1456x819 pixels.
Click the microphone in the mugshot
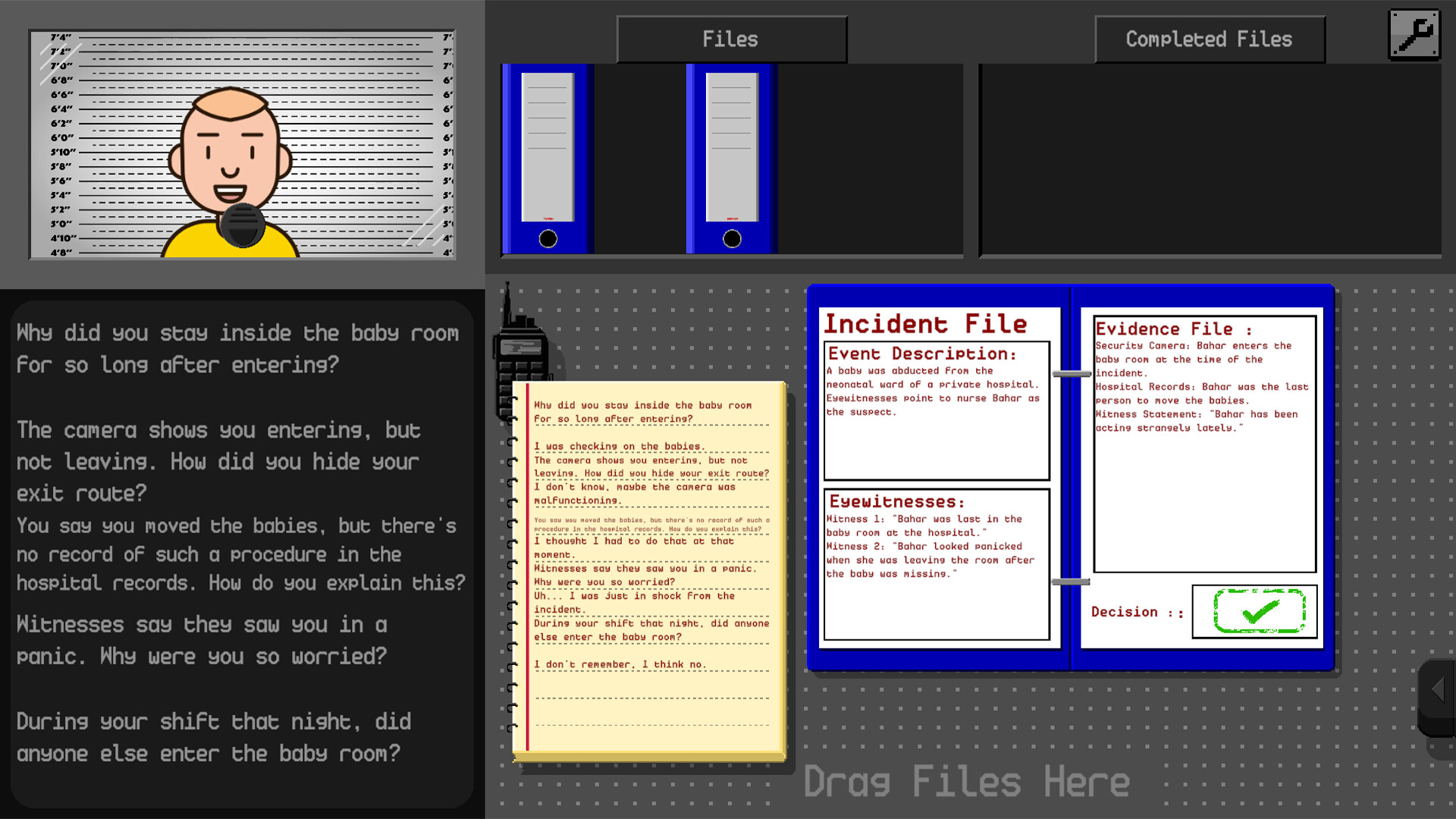pyautogui.click(x=242, y=225)
